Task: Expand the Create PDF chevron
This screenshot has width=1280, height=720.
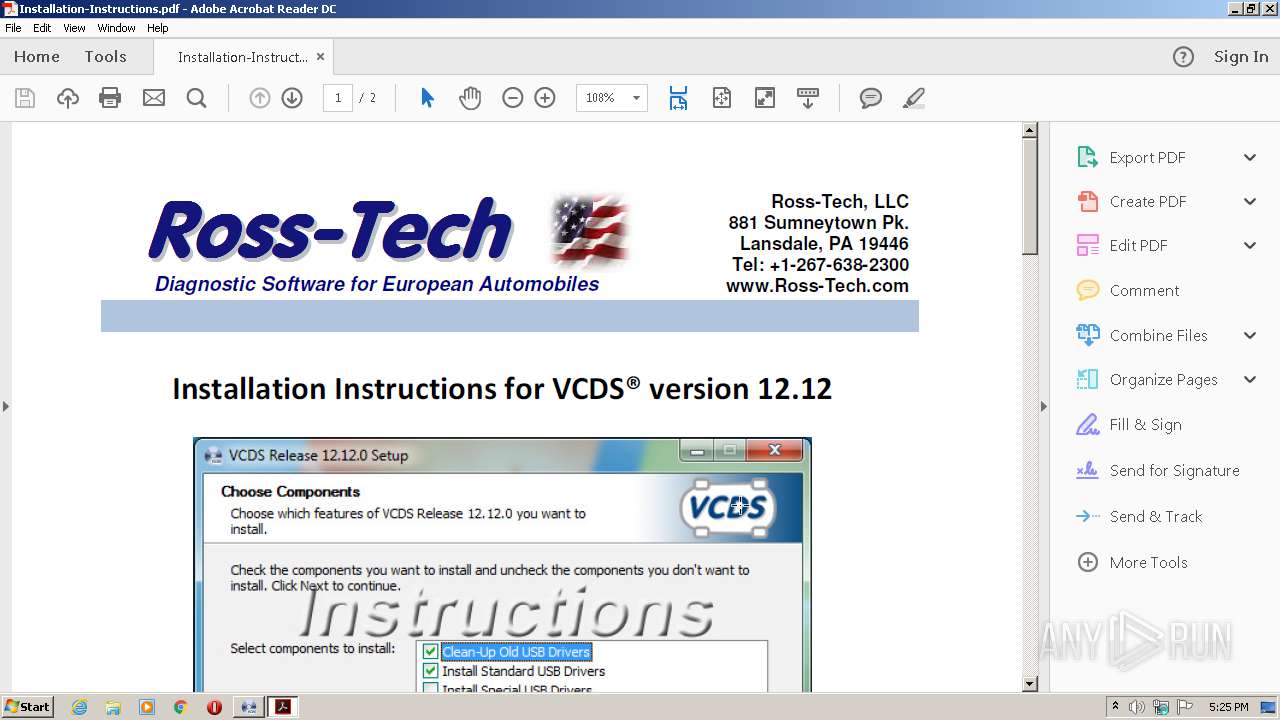Action: 1250,201
